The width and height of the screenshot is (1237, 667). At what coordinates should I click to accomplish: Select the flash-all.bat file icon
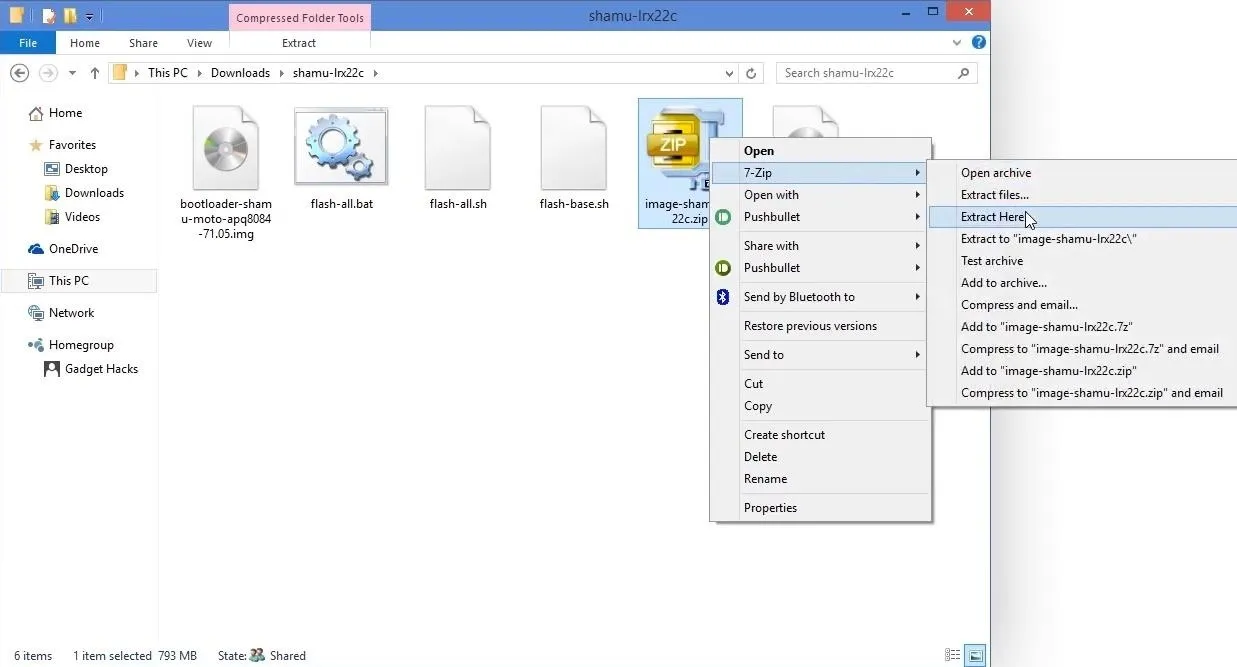click(x=341, y=148)
